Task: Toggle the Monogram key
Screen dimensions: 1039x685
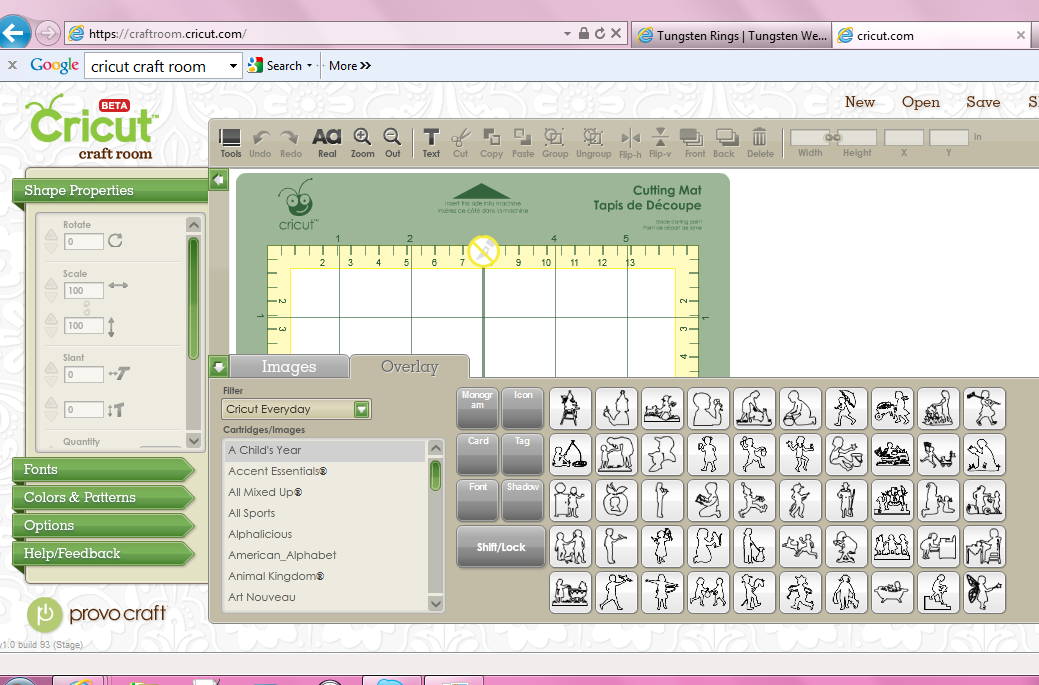Action: tap(477, 407)
